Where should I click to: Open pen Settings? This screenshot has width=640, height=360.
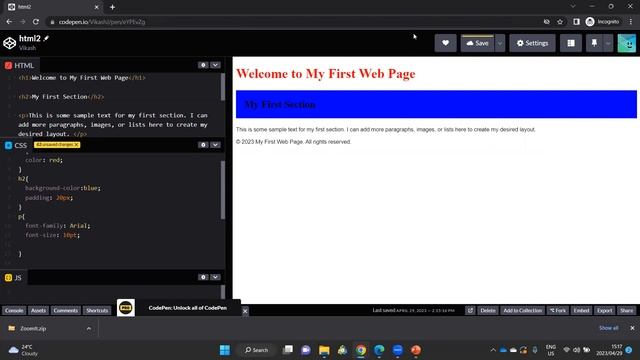coord(532,43)
